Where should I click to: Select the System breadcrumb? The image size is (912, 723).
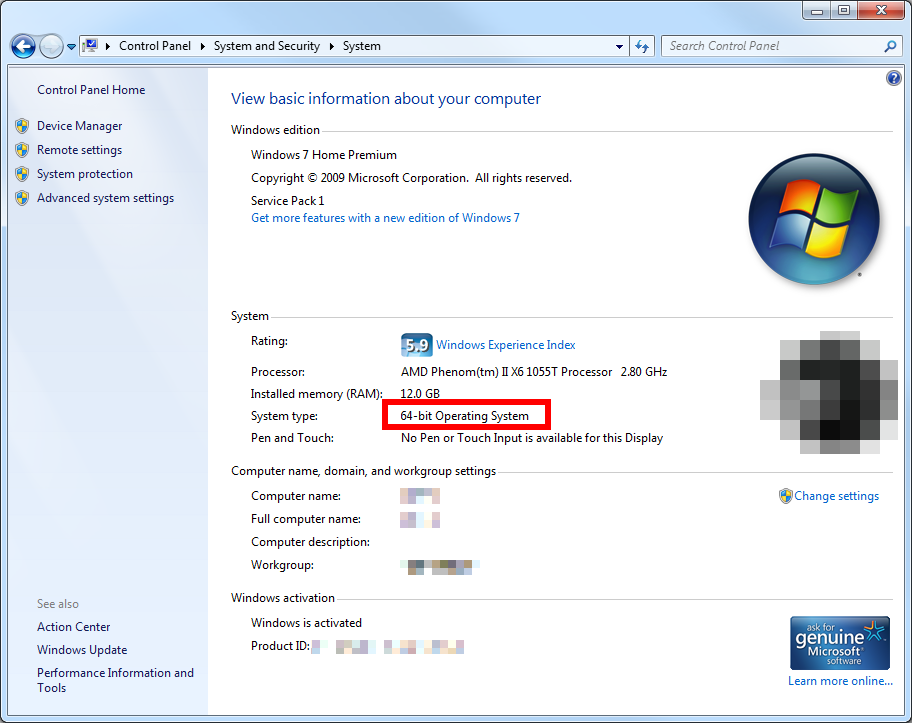point(361,46)
